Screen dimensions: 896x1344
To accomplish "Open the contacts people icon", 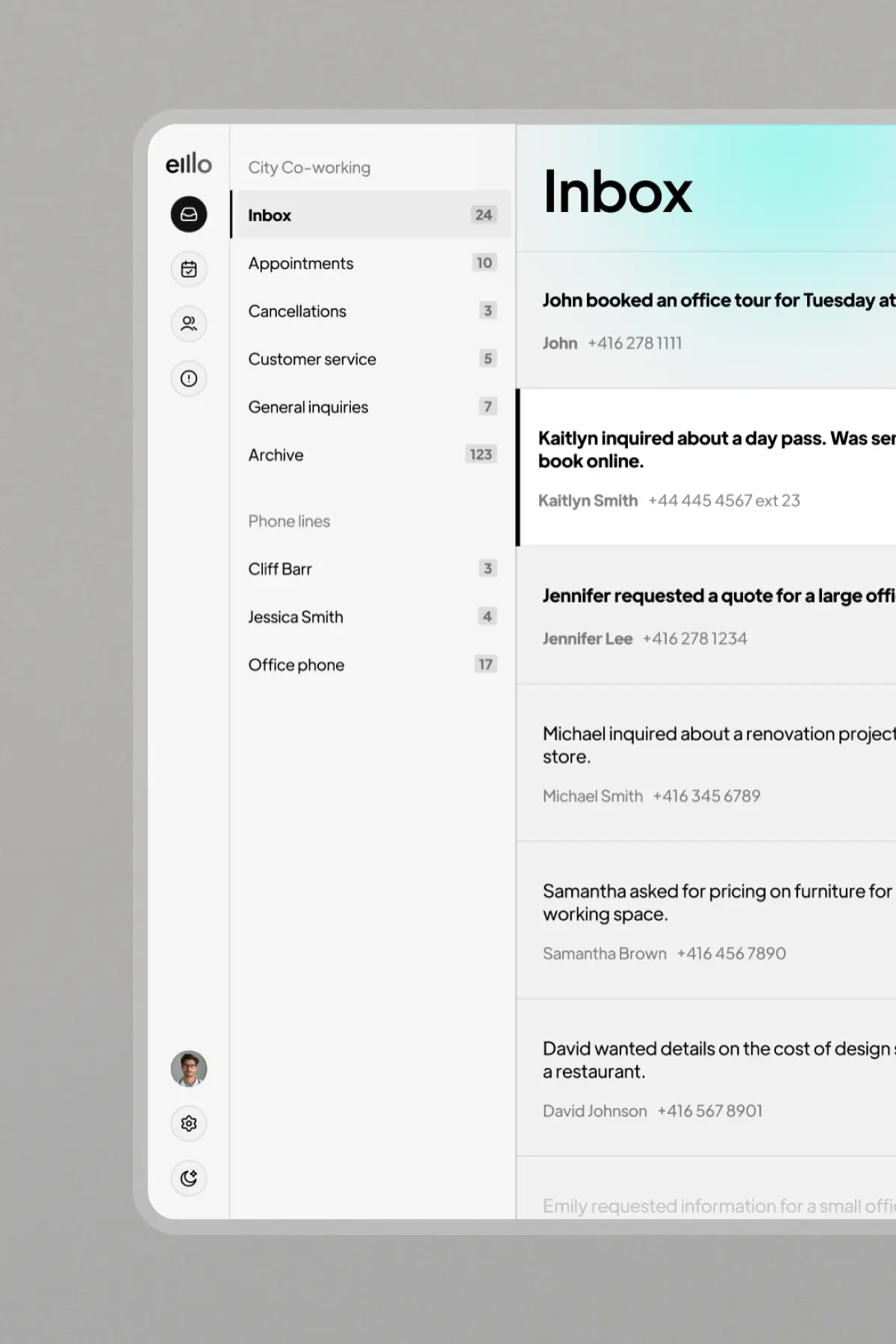I will (189, 323).
